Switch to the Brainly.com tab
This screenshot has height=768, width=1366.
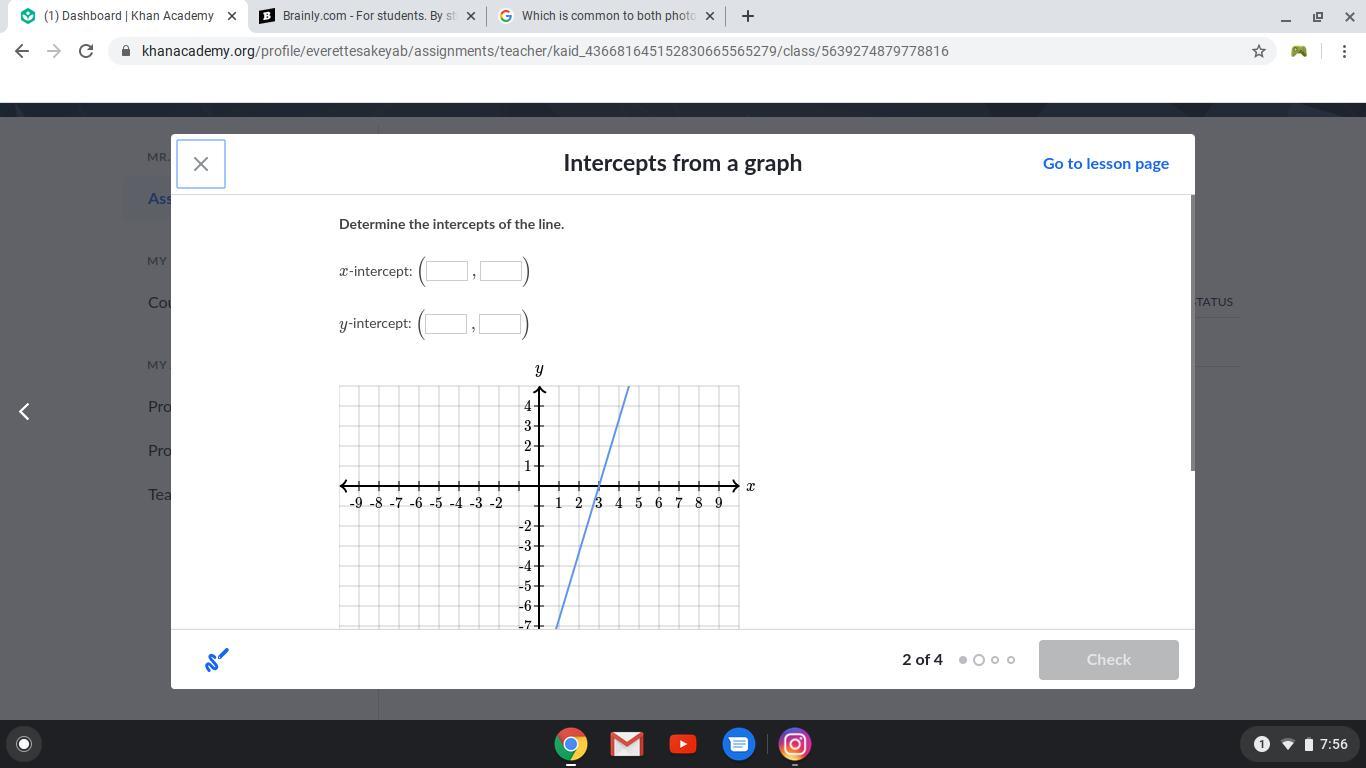click(369, 16)
